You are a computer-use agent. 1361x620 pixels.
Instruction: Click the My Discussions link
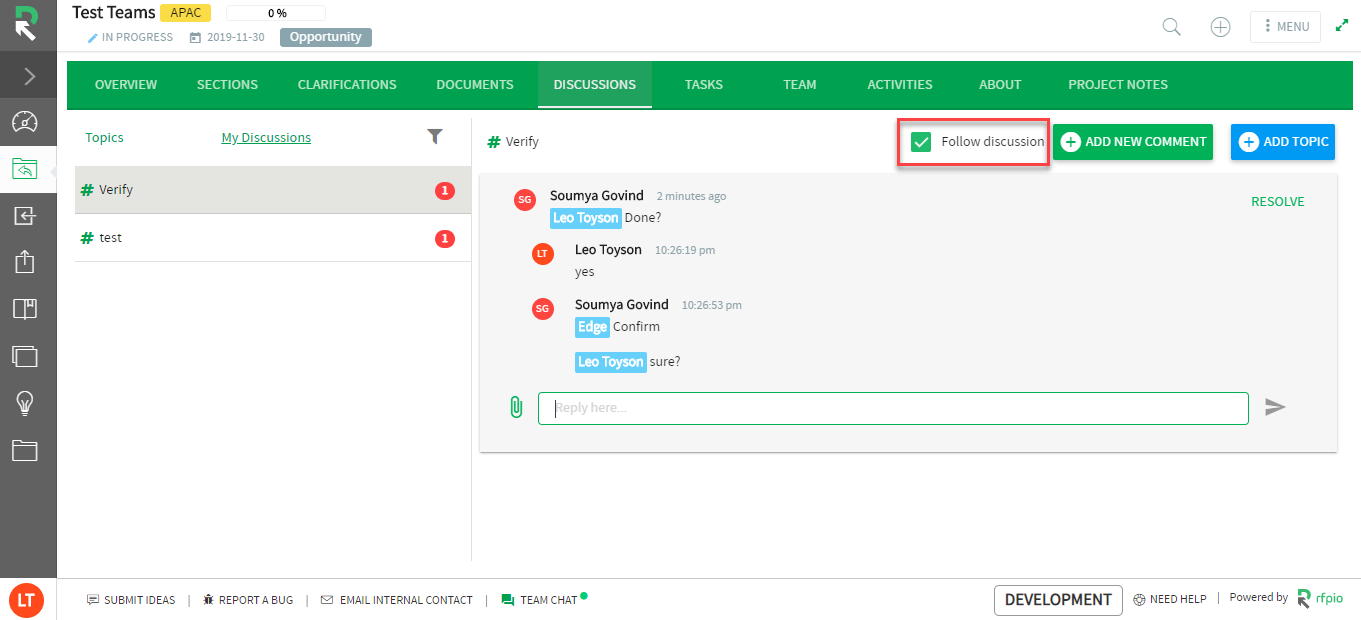[x=266, y=138]
